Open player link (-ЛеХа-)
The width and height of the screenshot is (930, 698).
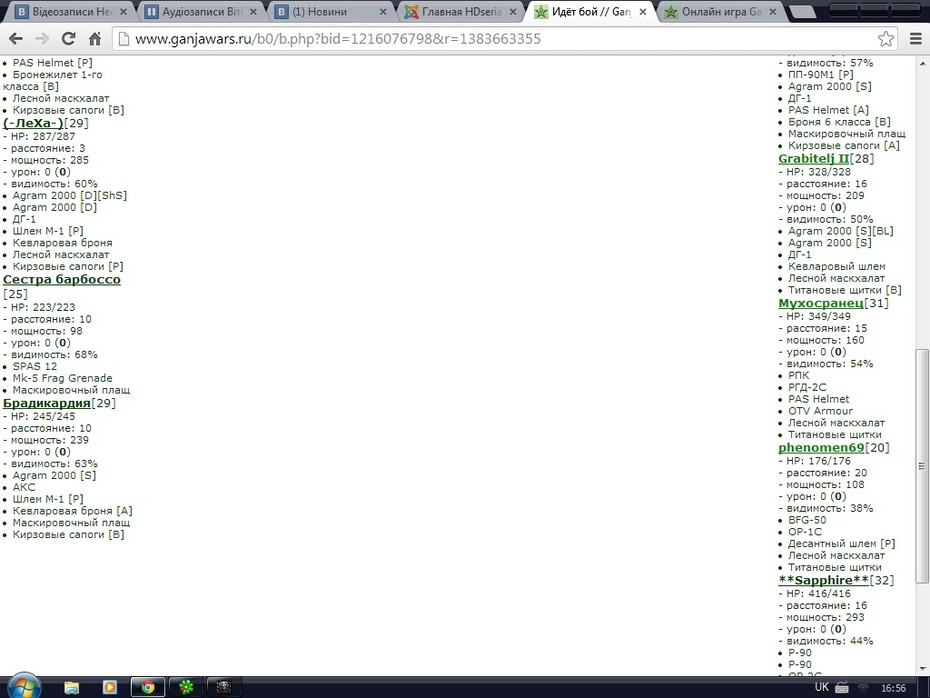click(33, 123)
